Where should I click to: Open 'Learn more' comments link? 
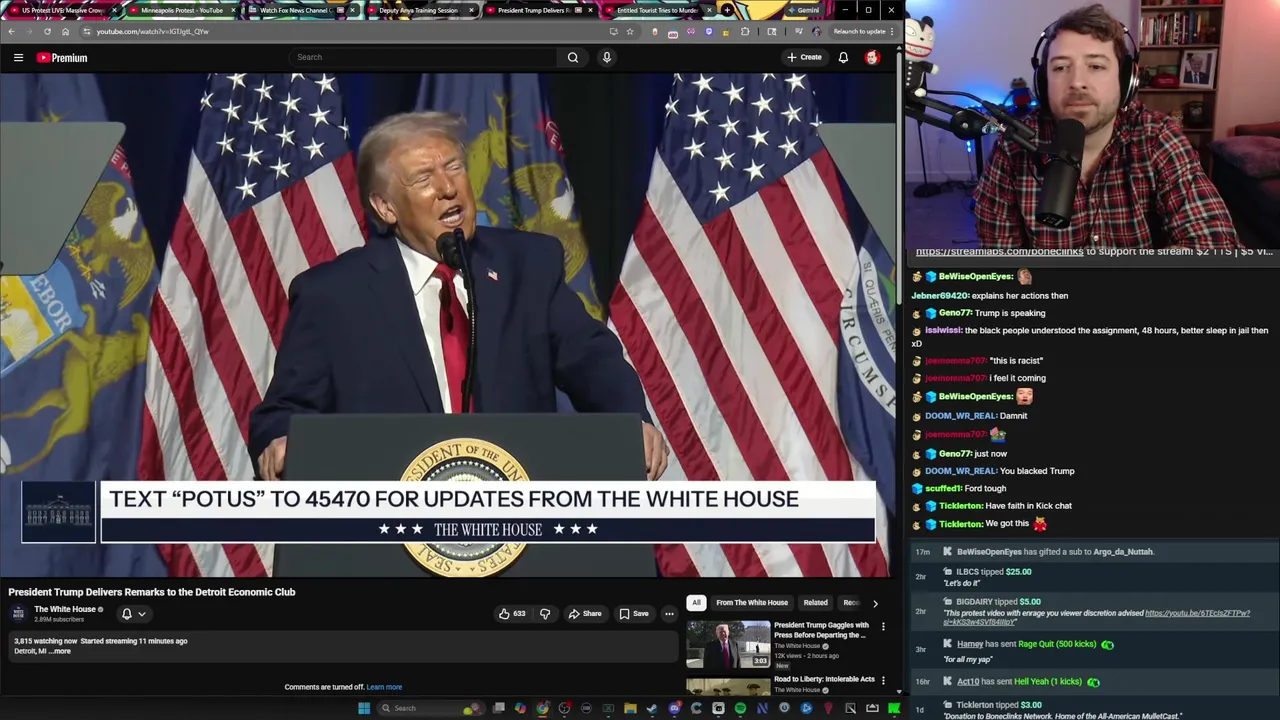coord(384,687)
